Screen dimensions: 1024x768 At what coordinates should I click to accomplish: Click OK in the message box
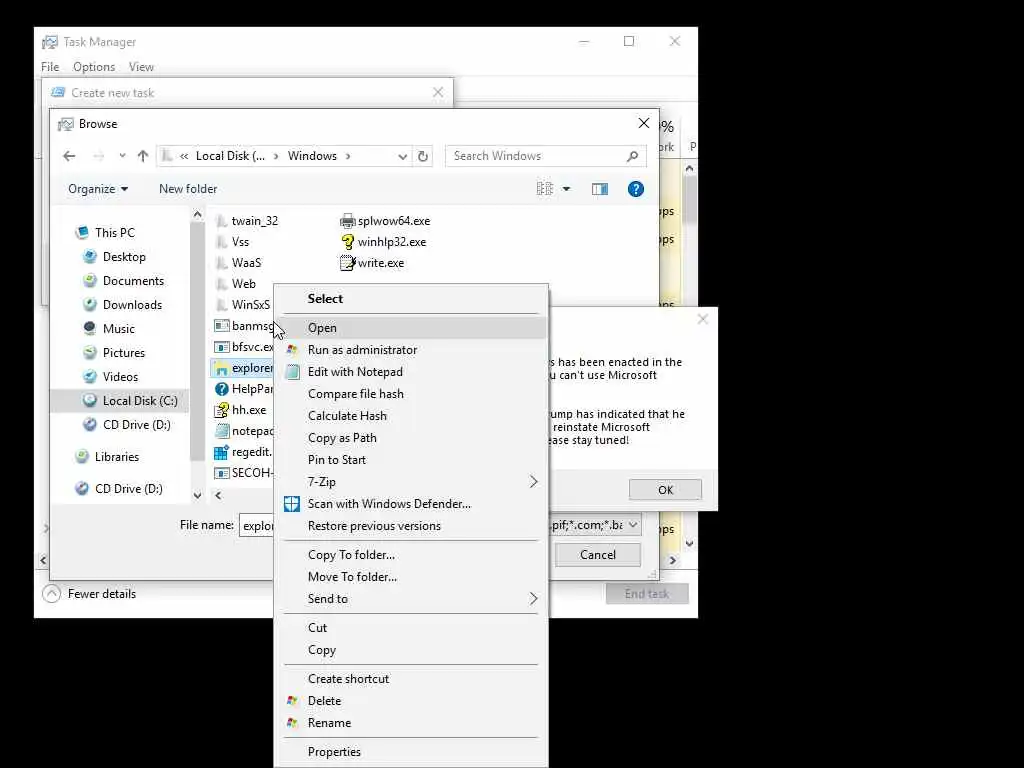[665, 490]
